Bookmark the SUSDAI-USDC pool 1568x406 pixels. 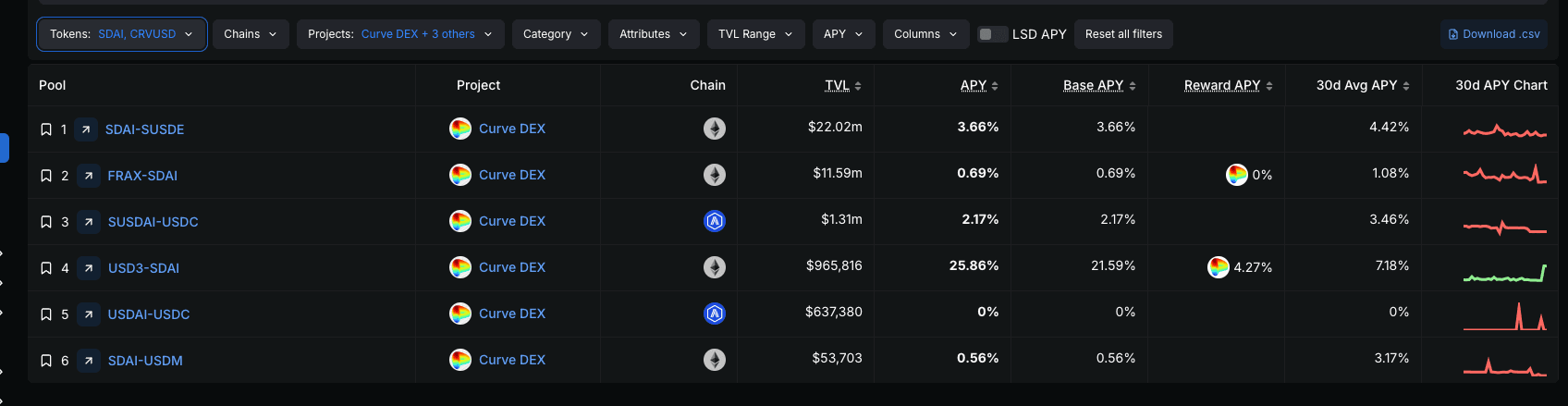46,222
